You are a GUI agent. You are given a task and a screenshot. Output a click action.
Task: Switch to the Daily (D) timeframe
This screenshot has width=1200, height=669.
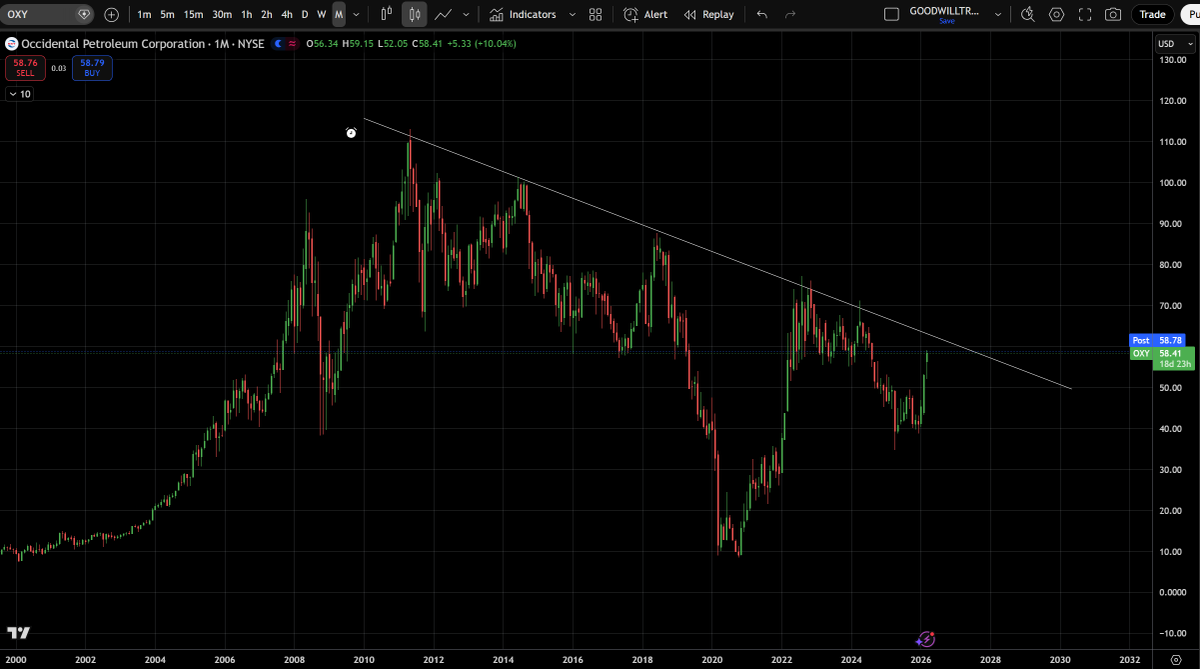[x=305, y=15]
